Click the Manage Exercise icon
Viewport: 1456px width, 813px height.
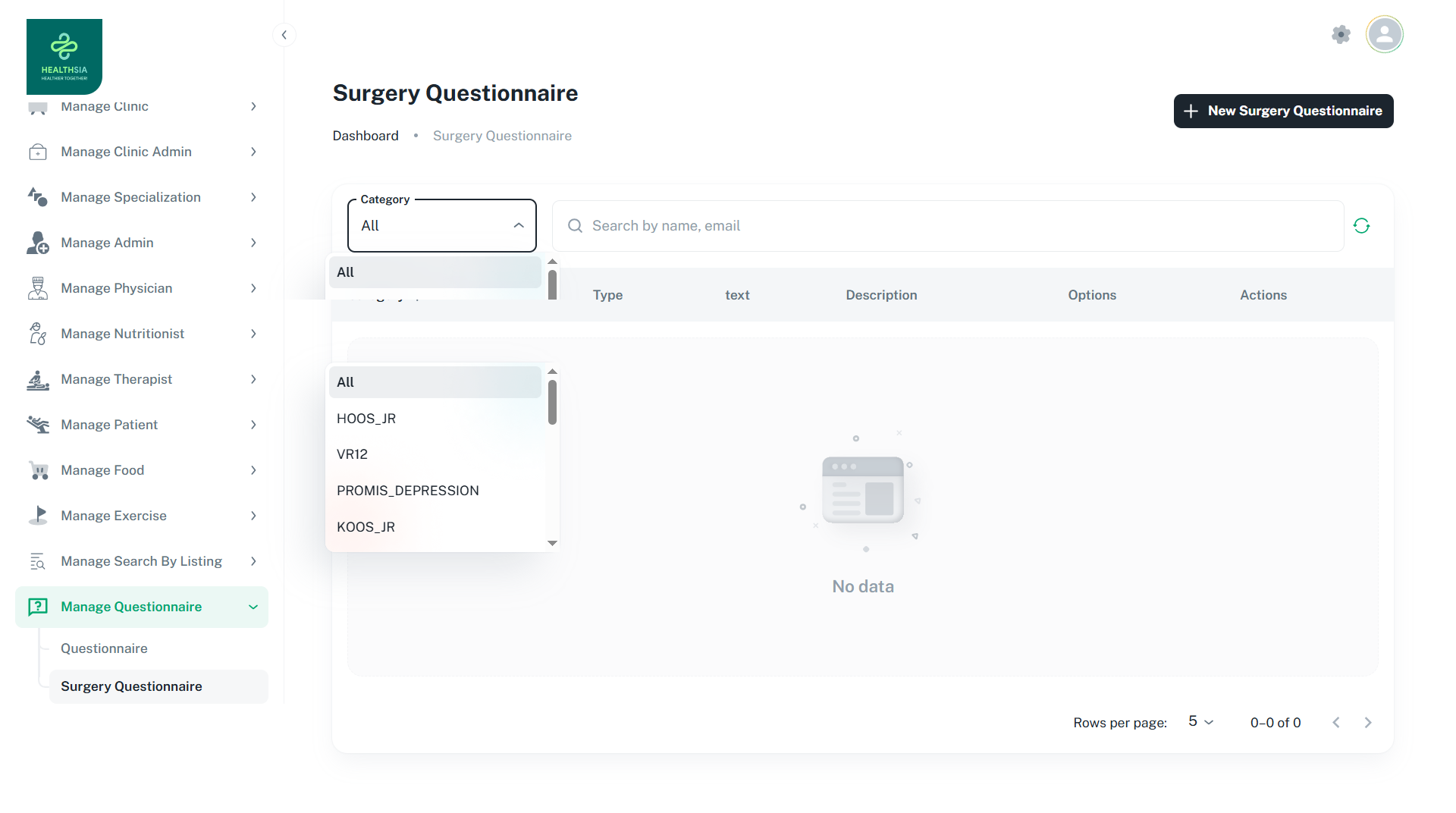pyautogui.click(x=38, y=516)
